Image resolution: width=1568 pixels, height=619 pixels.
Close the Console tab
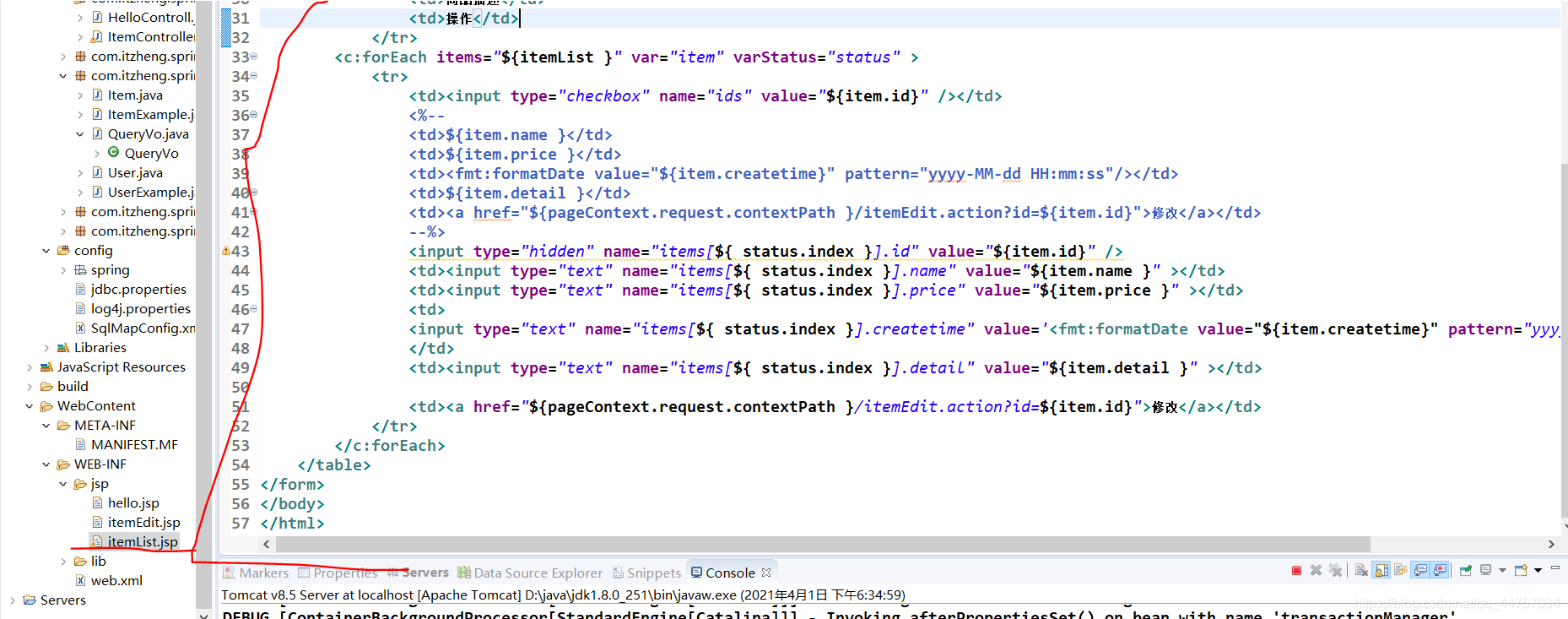coord(766,573)
